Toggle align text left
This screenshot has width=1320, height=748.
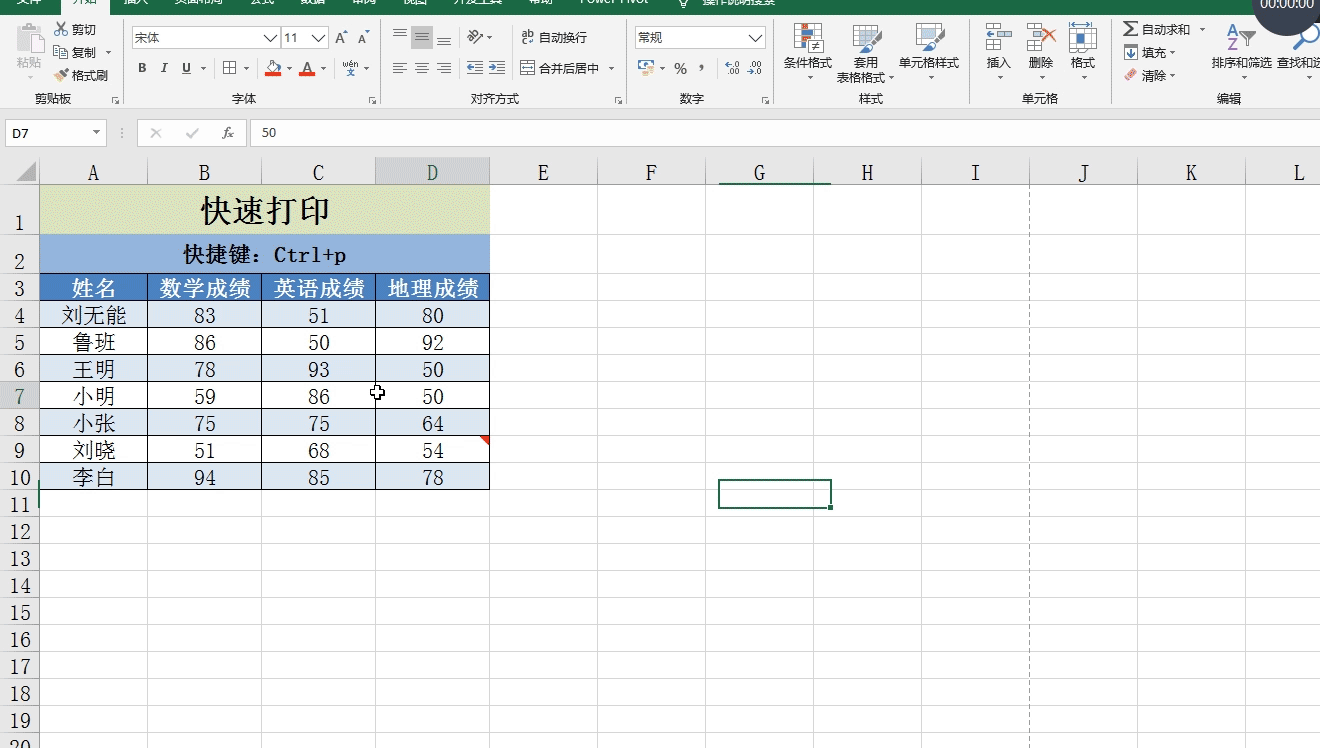tap(400, 68)
